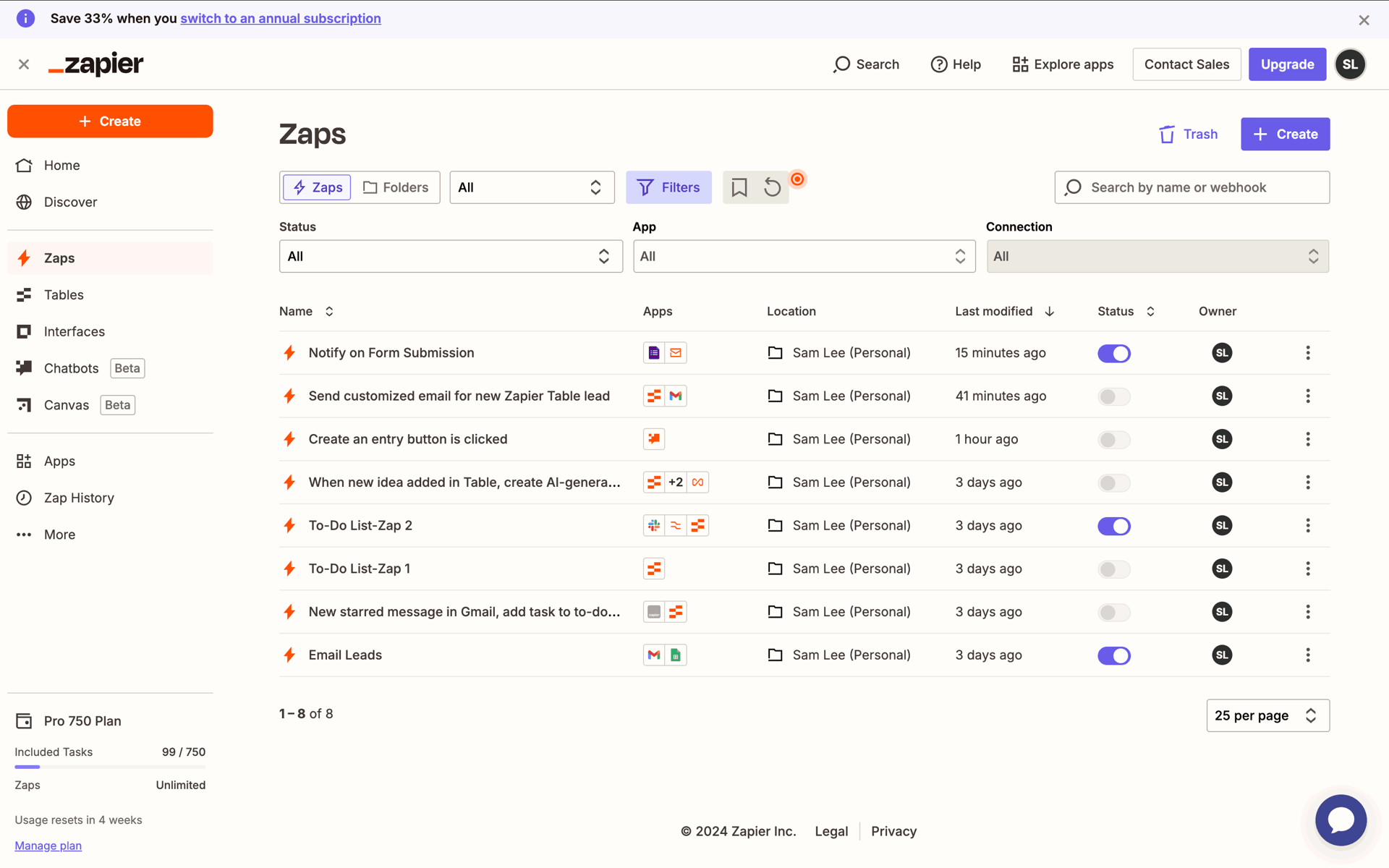
Task: Change the 25 per page selector
Action: pos(1267,715)
